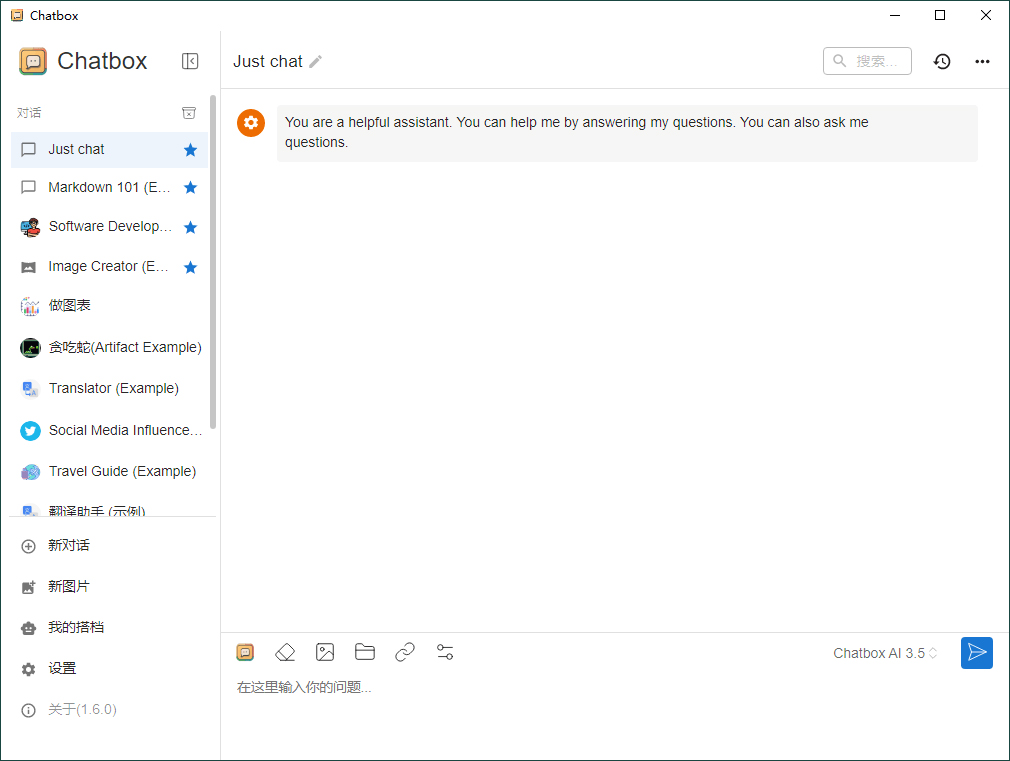
Task: Open the Travel Guide (Example) conversation
Action: tap(122, 471)
